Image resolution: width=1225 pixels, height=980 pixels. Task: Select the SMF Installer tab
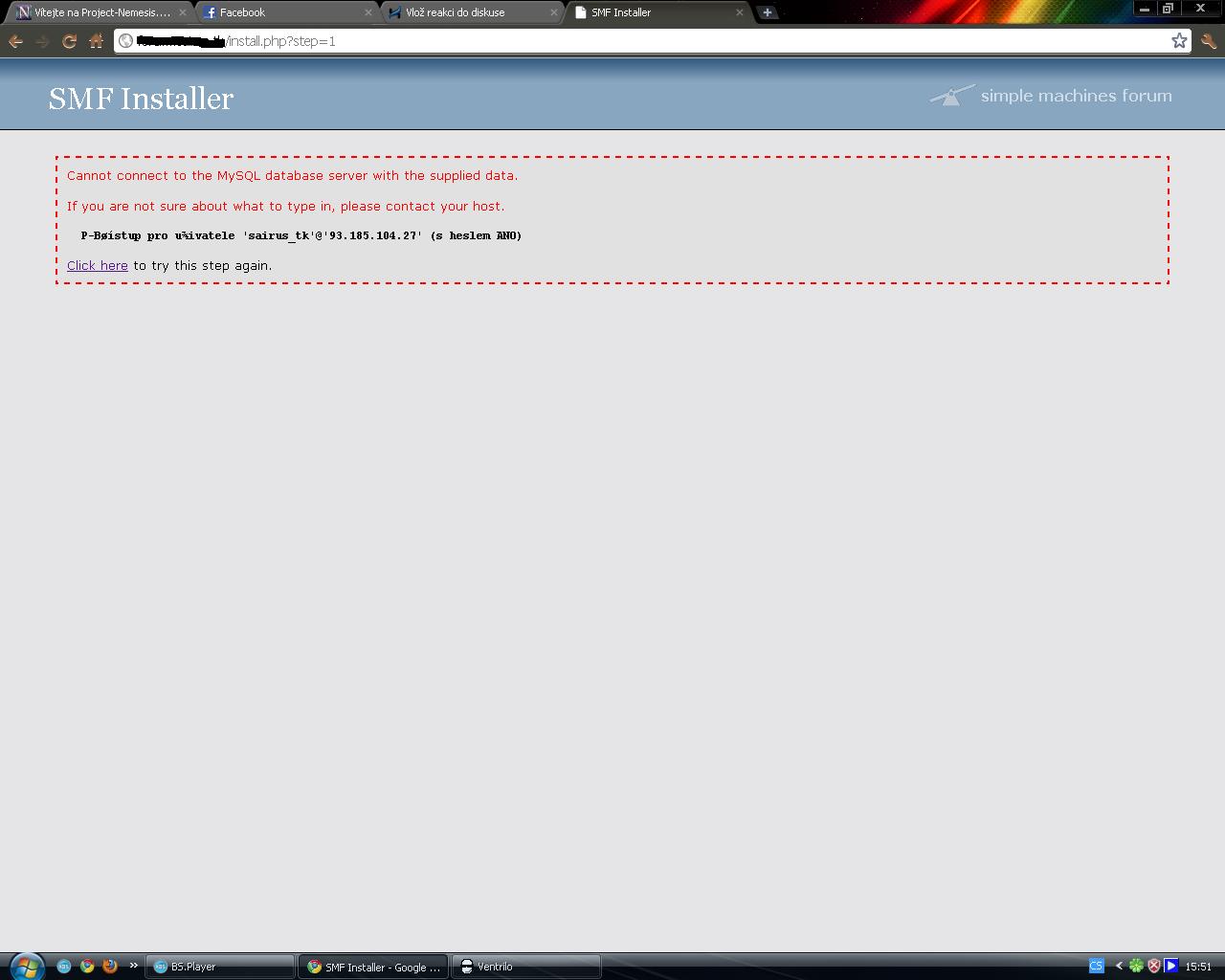pos(658,12)
